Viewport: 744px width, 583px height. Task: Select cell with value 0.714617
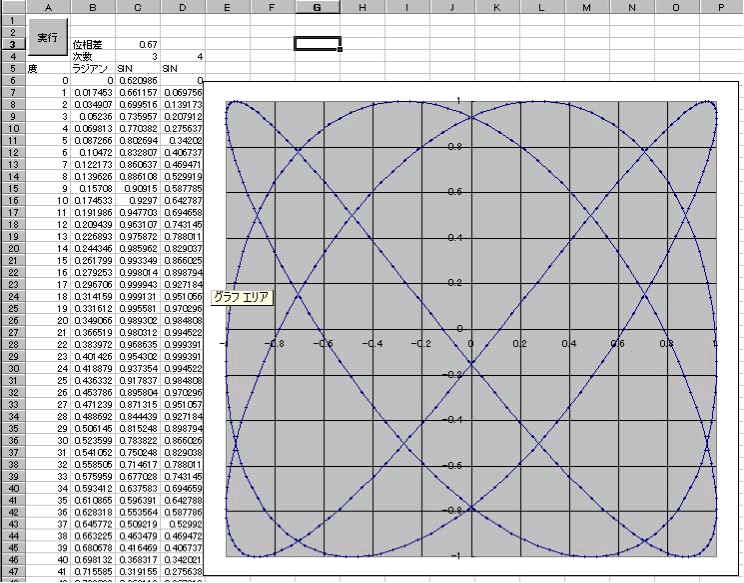pos(138,465)
